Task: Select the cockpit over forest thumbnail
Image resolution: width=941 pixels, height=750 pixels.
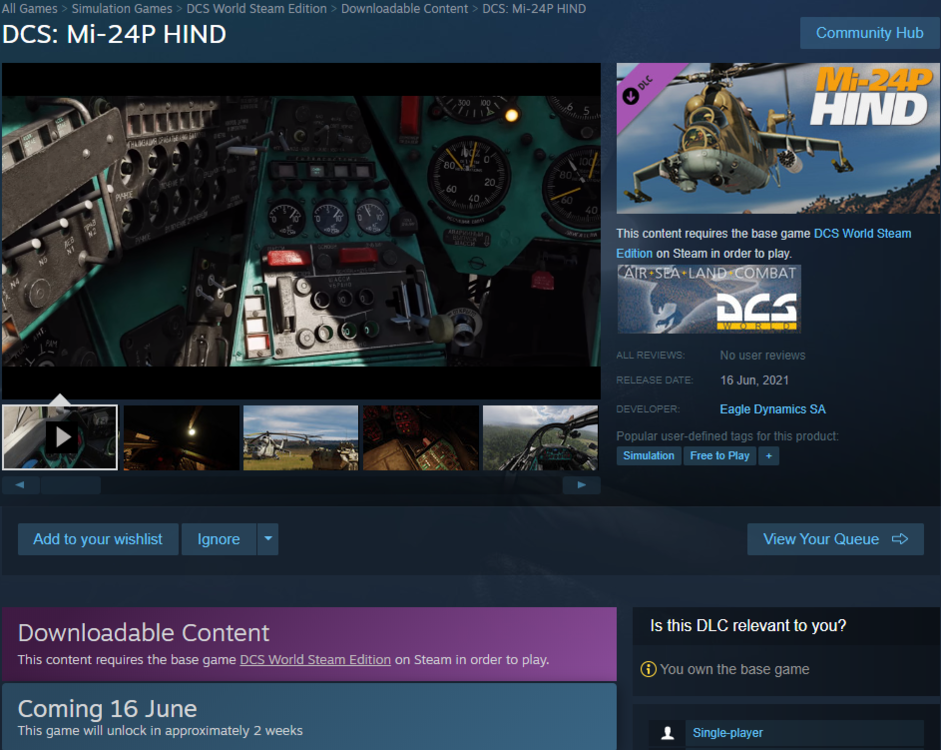Action: point(540,437)
